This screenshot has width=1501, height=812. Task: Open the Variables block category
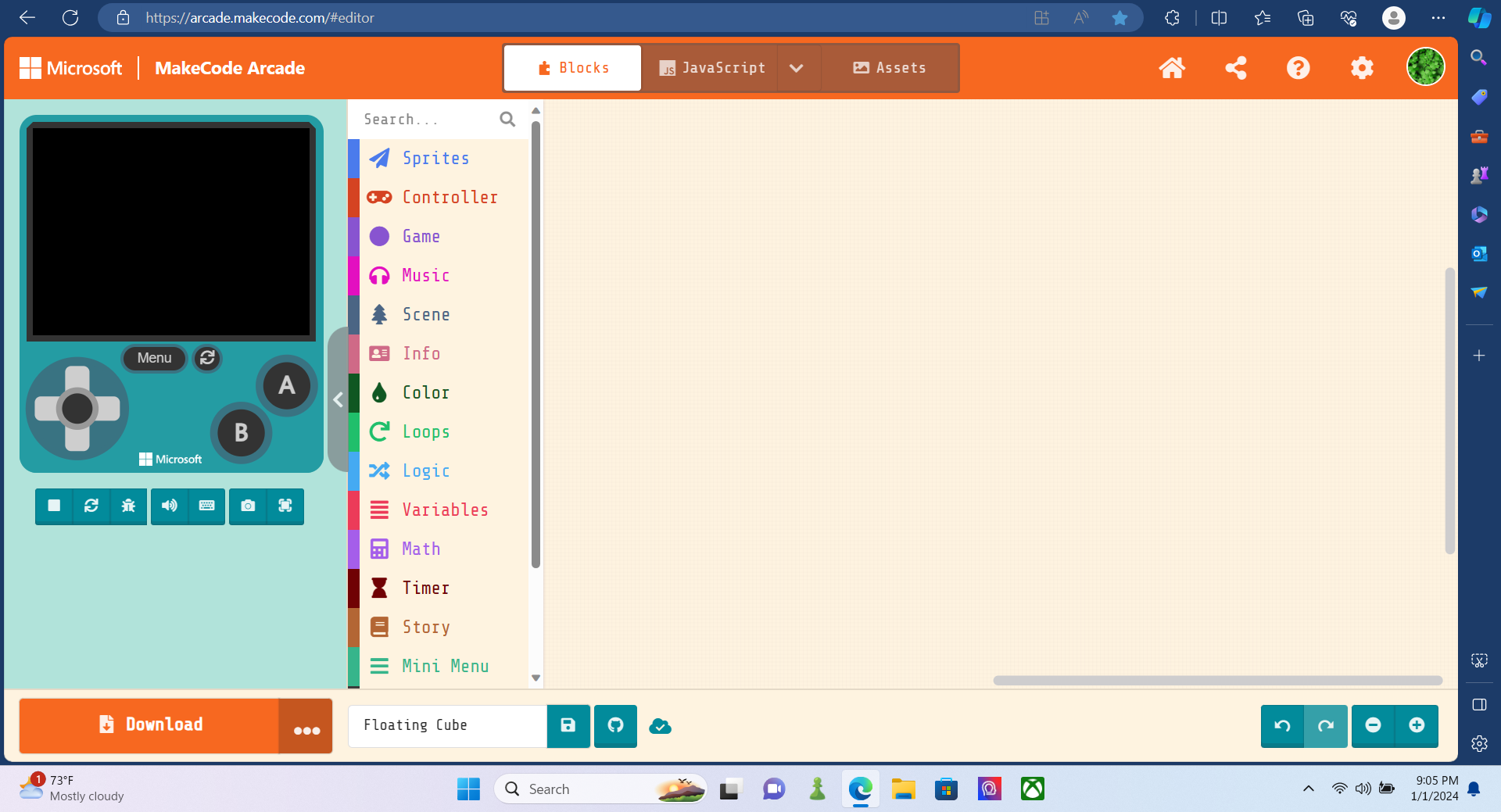click(x=438, y=510)
